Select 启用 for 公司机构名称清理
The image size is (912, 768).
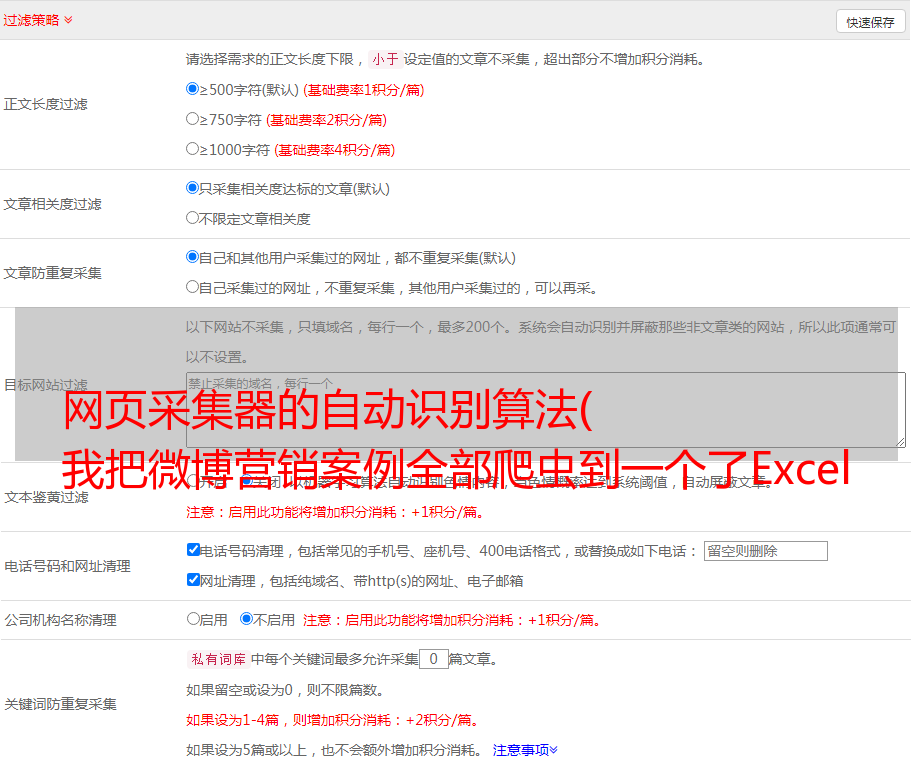tap(193, 619)
